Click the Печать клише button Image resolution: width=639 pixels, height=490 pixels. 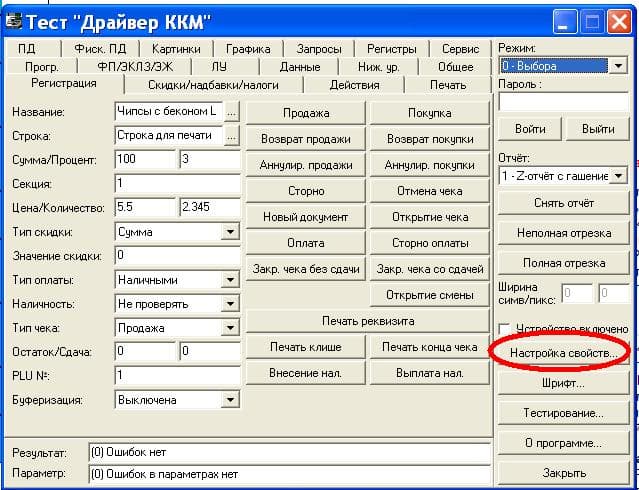pos(306,347)
